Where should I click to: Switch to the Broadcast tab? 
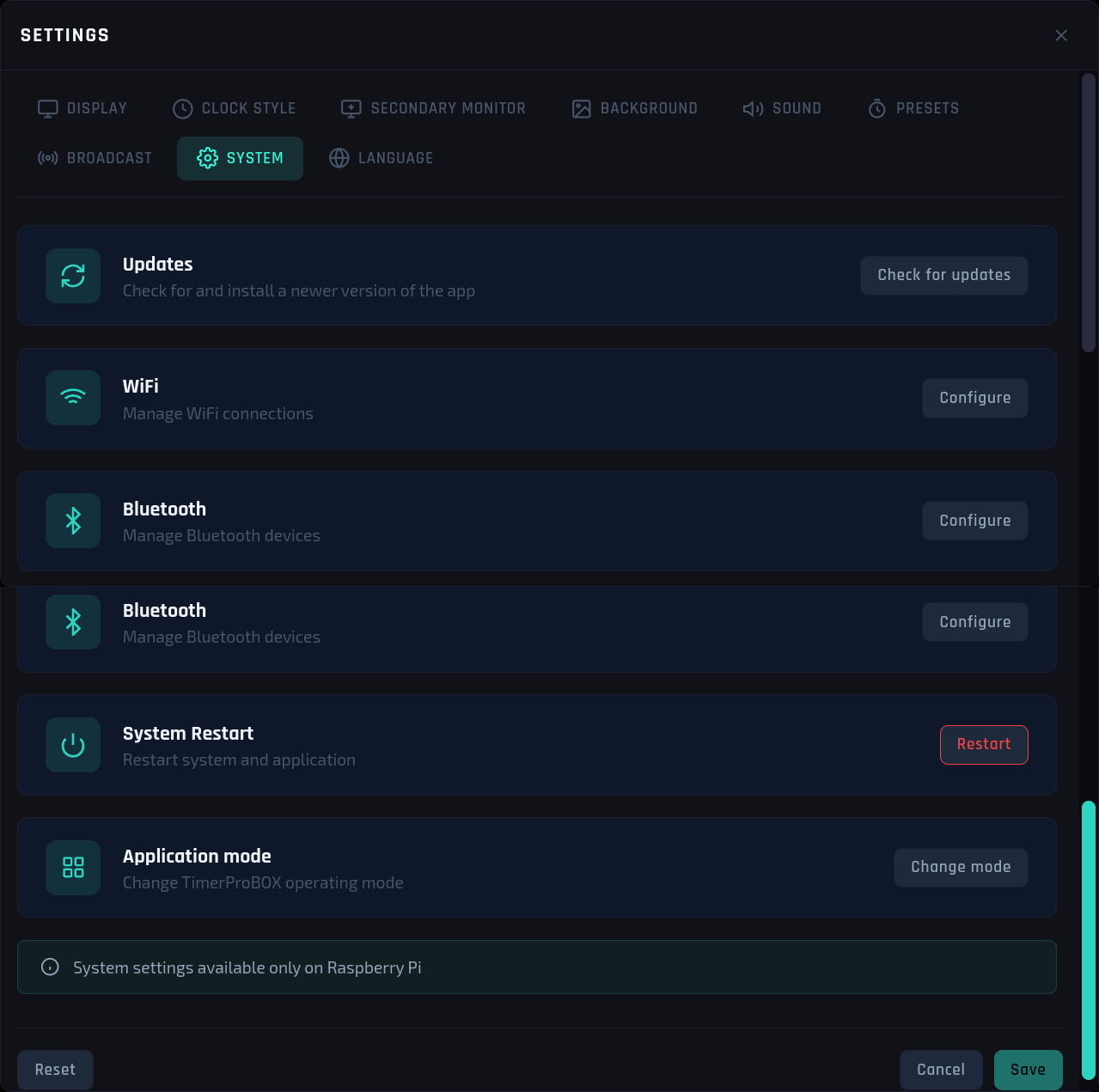point(95,158)
